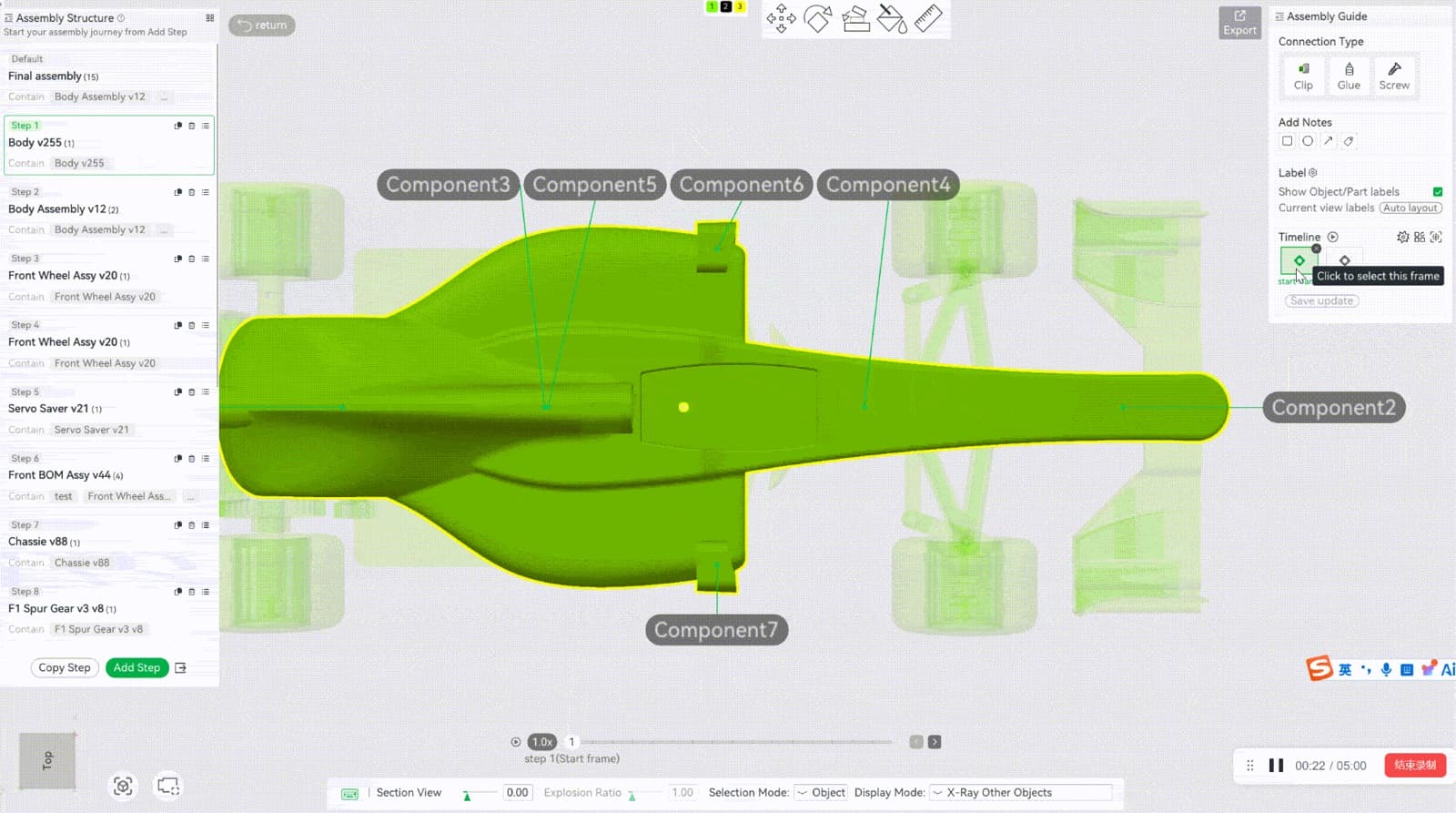Choose the Screw connection type

(x=1394, y=76)
